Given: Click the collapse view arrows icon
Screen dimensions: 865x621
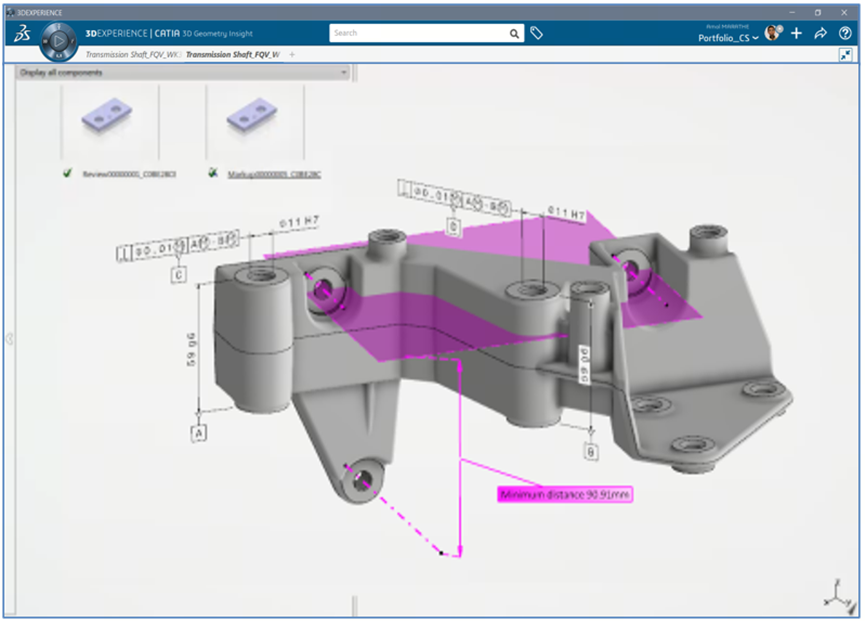Looking at the screenshot, I should (845, 55).
